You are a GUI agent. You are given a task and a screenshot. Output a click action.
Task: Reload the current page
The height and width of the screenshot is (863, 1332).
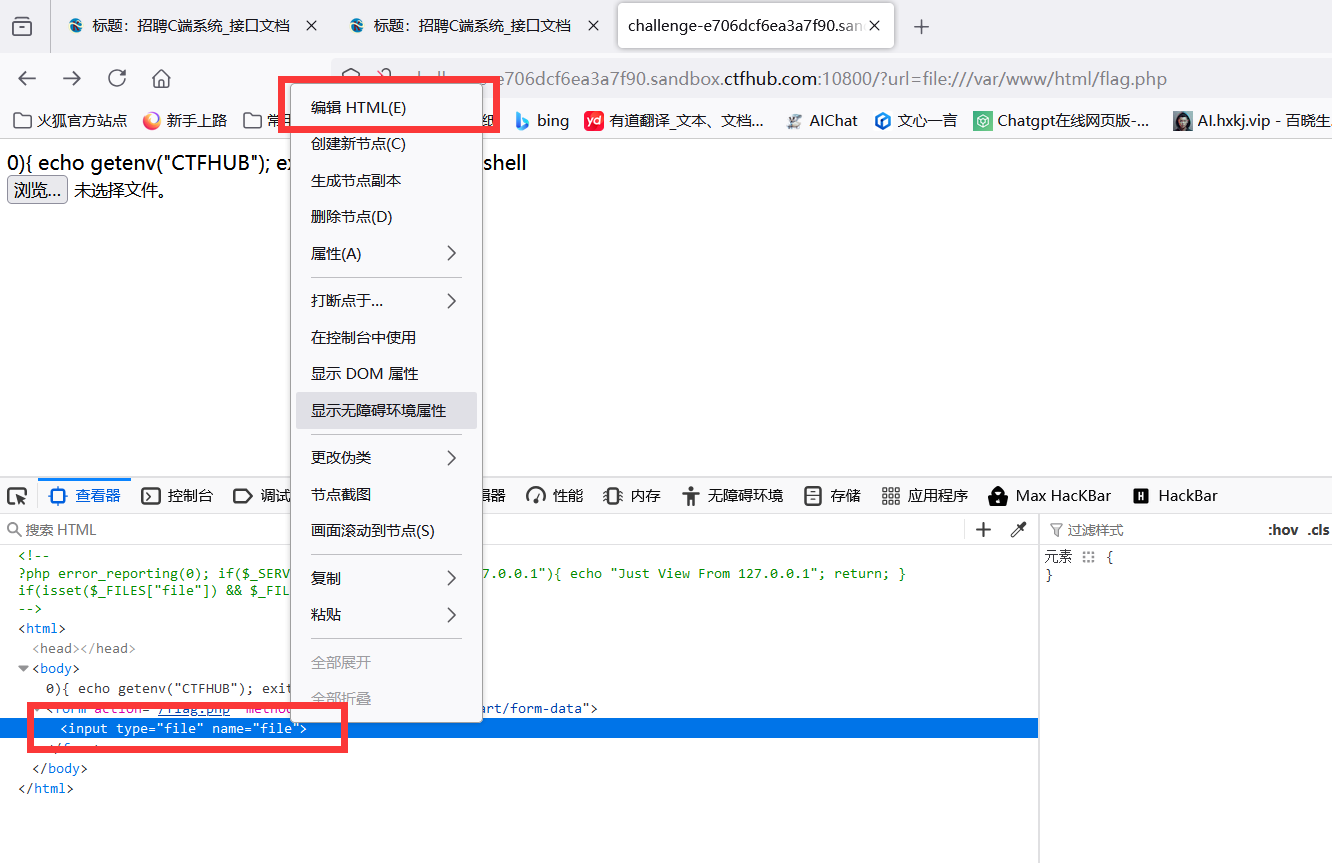[117, 79]
